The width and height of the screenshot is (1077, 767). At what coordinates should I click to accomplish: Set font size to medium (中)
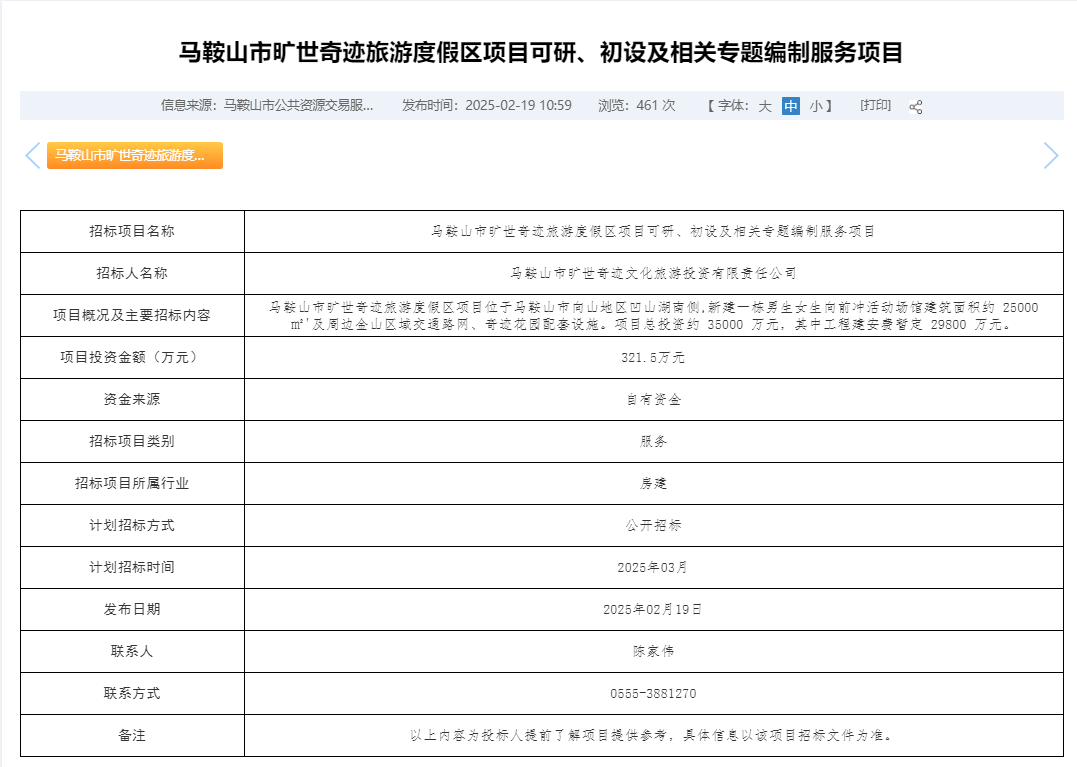click(x=791, y=106)
